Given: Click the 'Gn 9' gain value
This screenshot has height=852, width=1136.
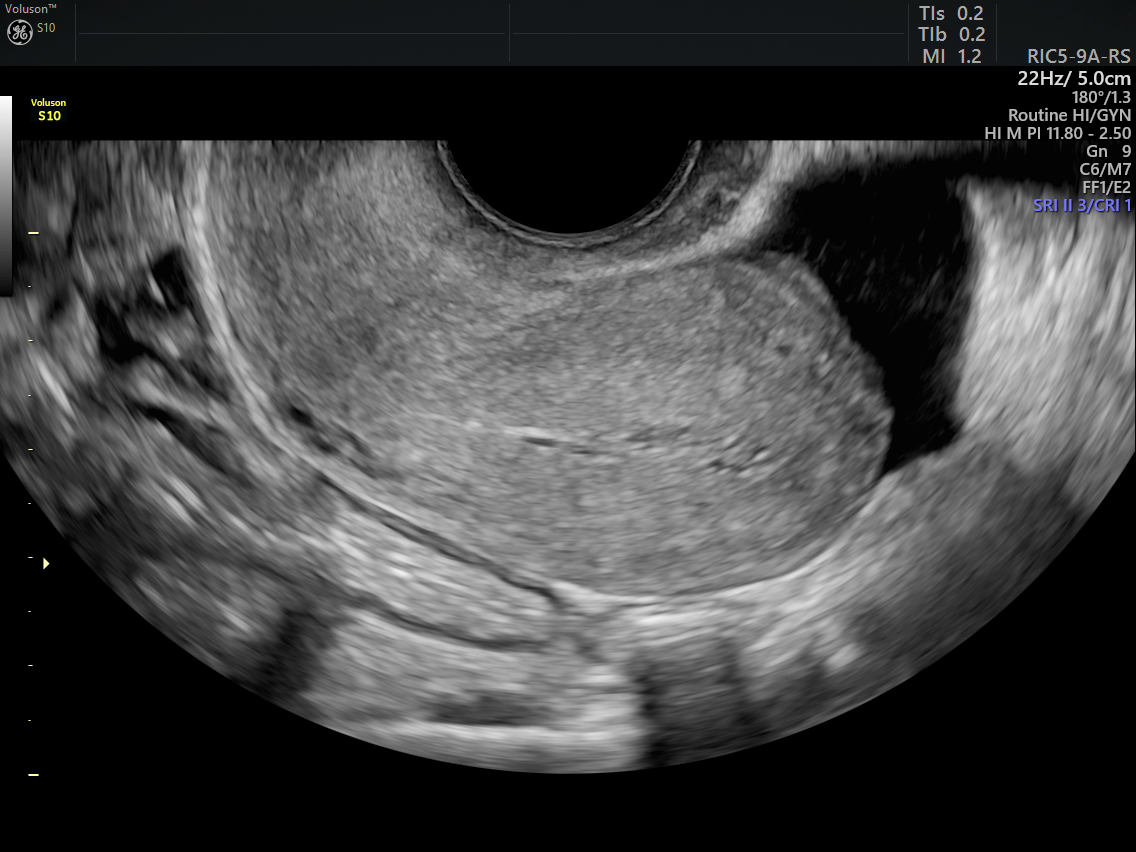Looking at the screenshot, I should tap(1108, 151).
